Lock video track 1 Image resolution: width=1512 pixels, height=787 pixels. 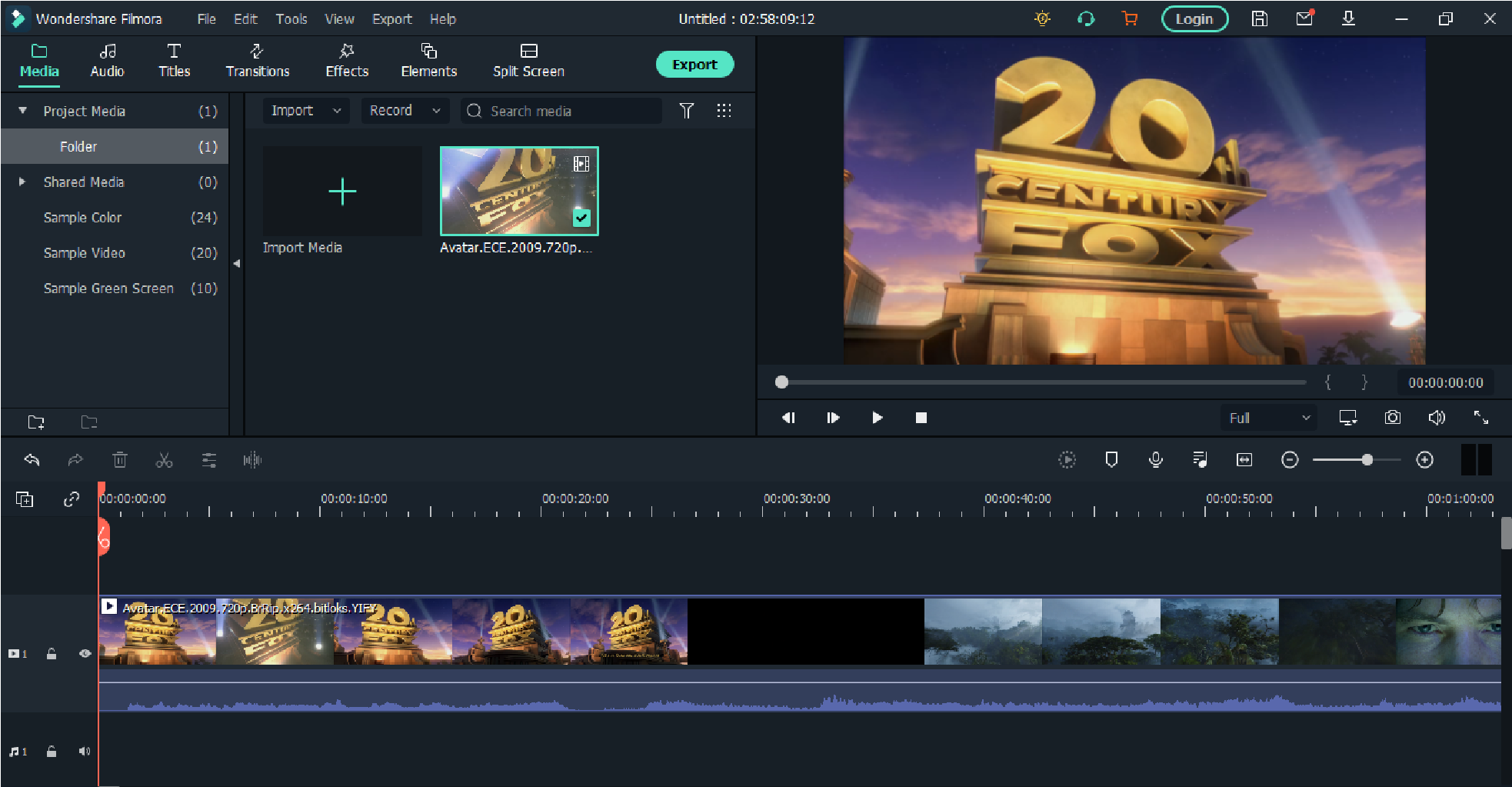pos(52,654)
